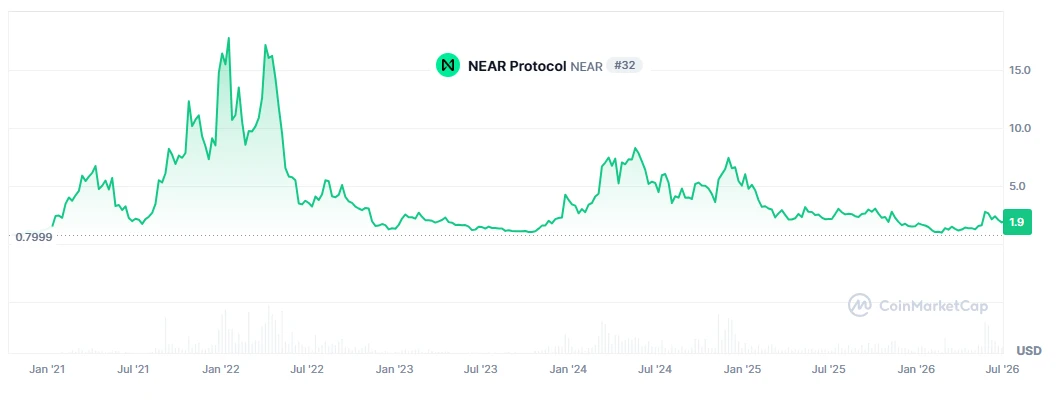Select the Jul '23 time axis label
The width and height of the screenshot is (1063, 403).
(481, 370)
